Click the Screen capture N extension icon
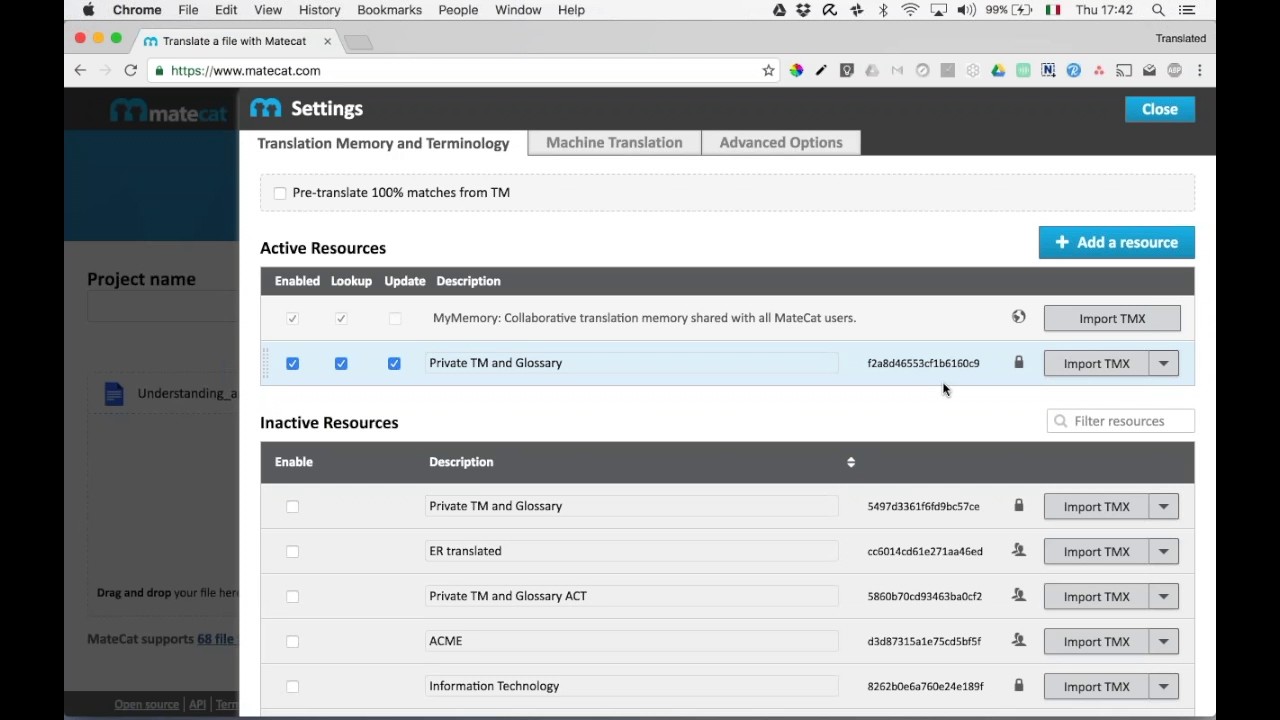Viewport: 1280px width, 720px height. [1048, 71]
